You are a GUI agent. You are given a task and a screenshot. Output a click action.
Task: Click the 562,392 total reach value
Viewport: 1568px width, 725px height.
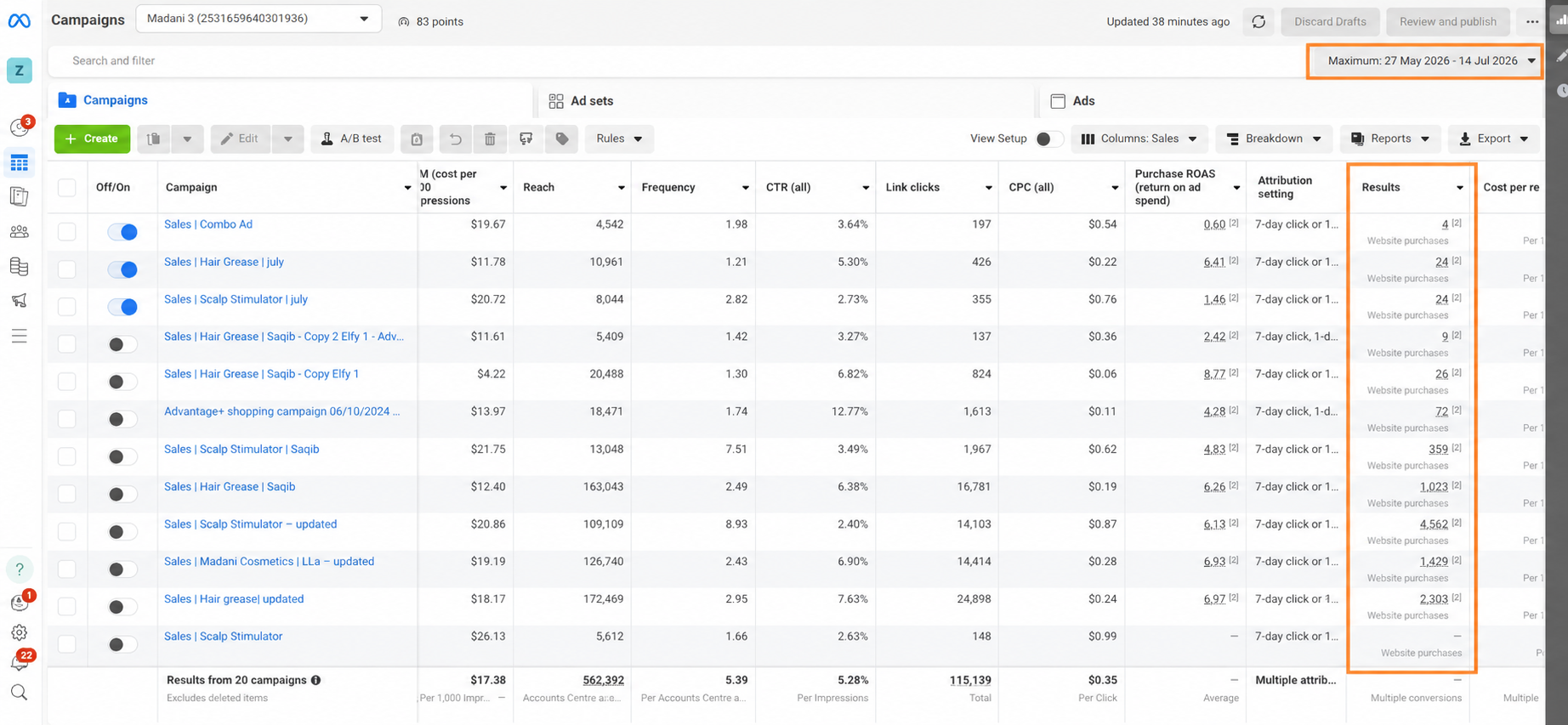(x=603, y=680)
